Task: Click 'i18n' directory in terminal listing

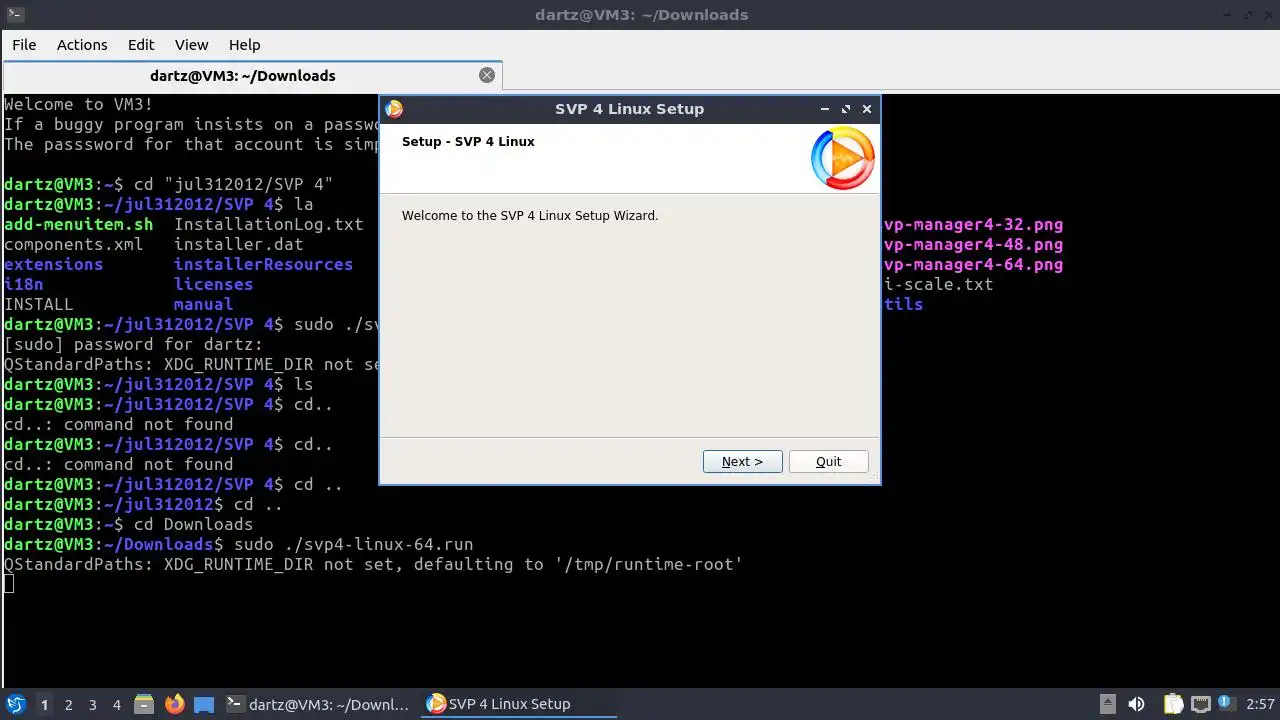Action: pyautogui.click(x=24, y=284)
